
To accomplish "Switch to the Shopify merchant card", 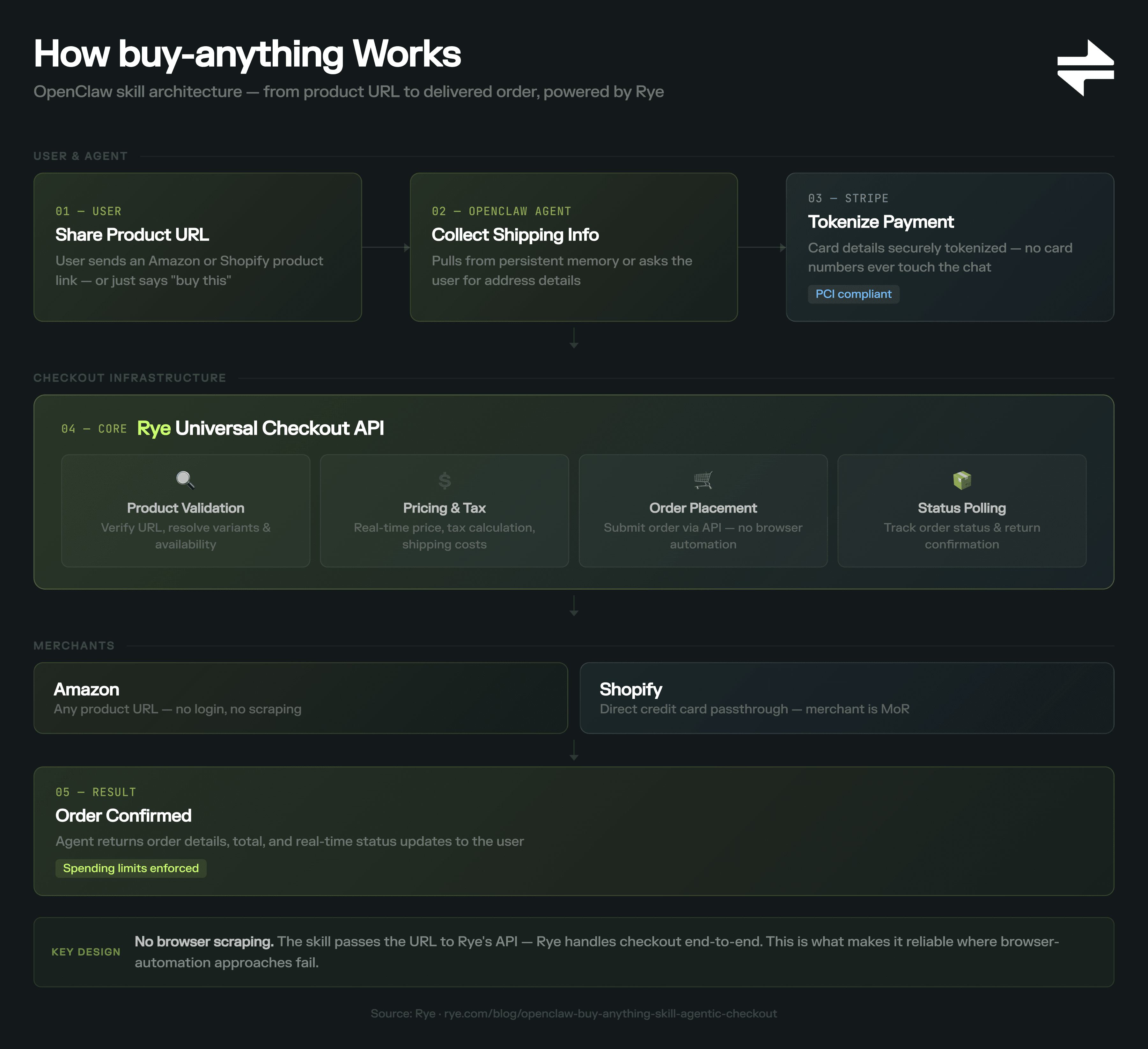I will tap(847, 698).
